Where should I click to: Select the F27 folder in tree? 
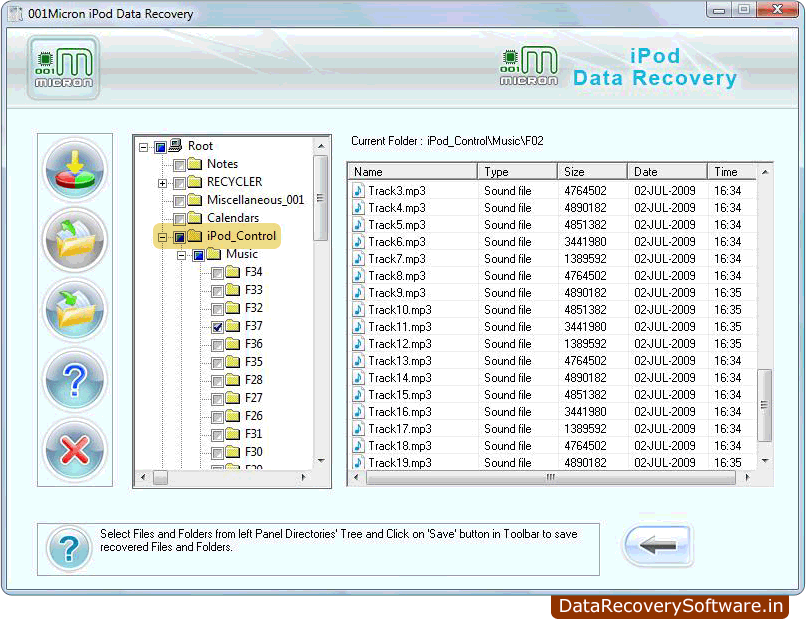[253, 398]
